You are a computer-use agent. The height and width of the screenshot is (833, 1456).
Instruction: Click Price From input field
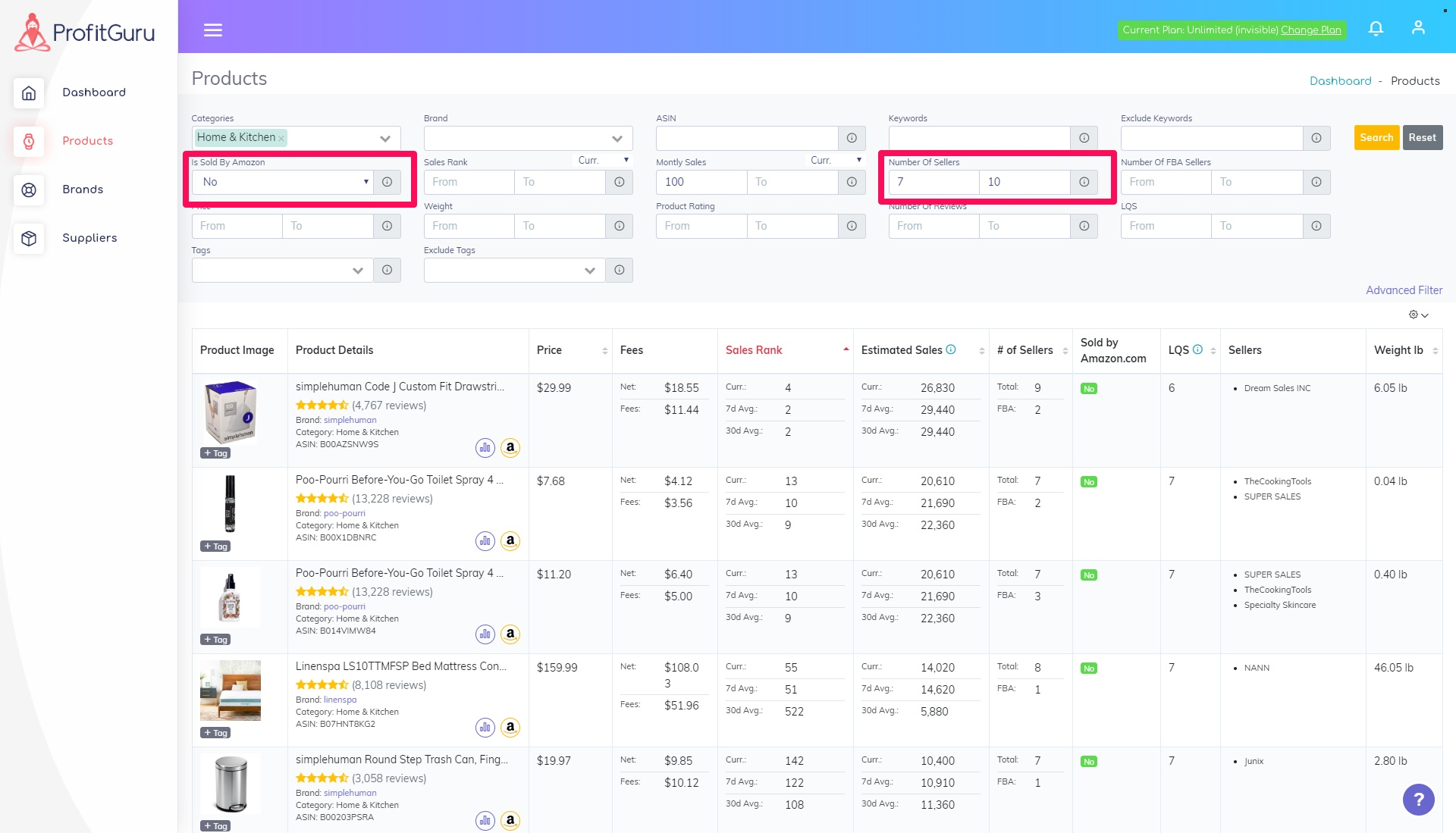click(x=237, y=226)
